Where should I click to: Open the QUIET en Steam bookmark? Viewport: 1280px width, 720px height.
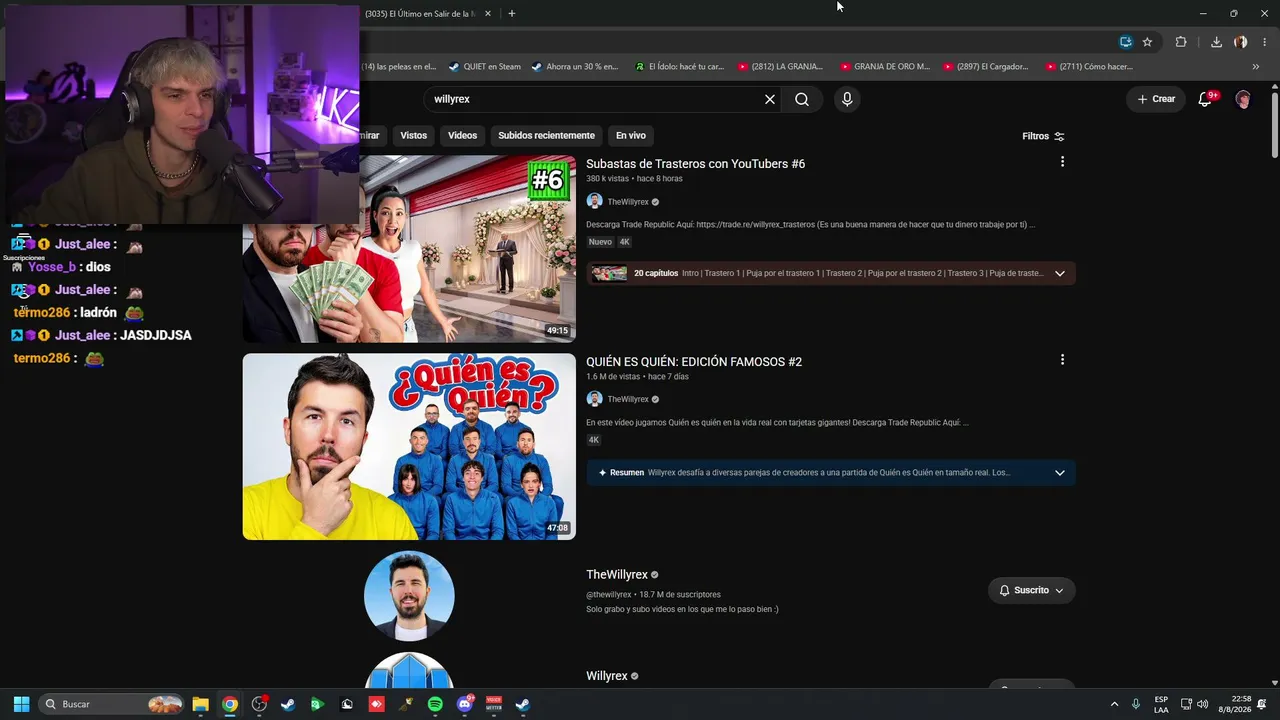[x=484, y=67]
